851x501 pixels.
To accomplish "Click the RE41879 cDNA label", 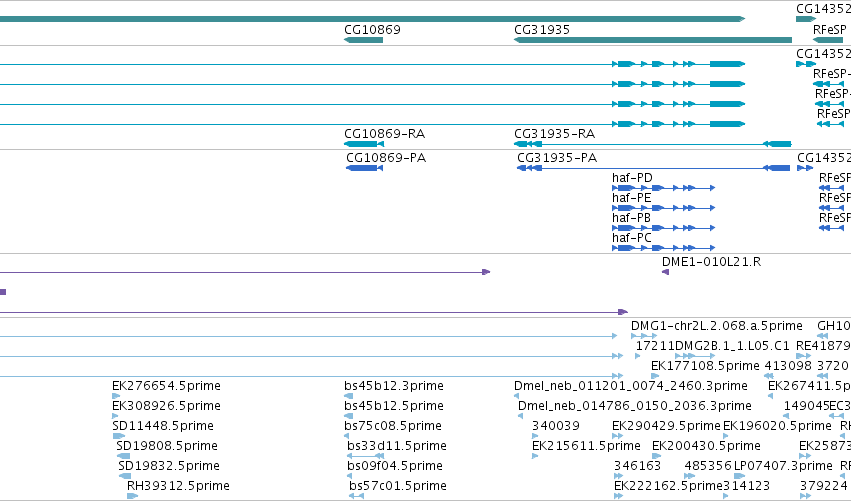I will click(x=823, y=346).
